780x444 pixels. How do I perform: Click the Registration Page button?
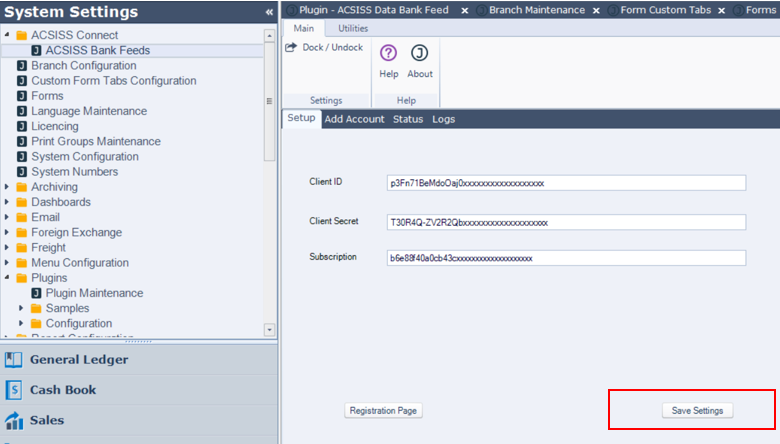[384, 410]
